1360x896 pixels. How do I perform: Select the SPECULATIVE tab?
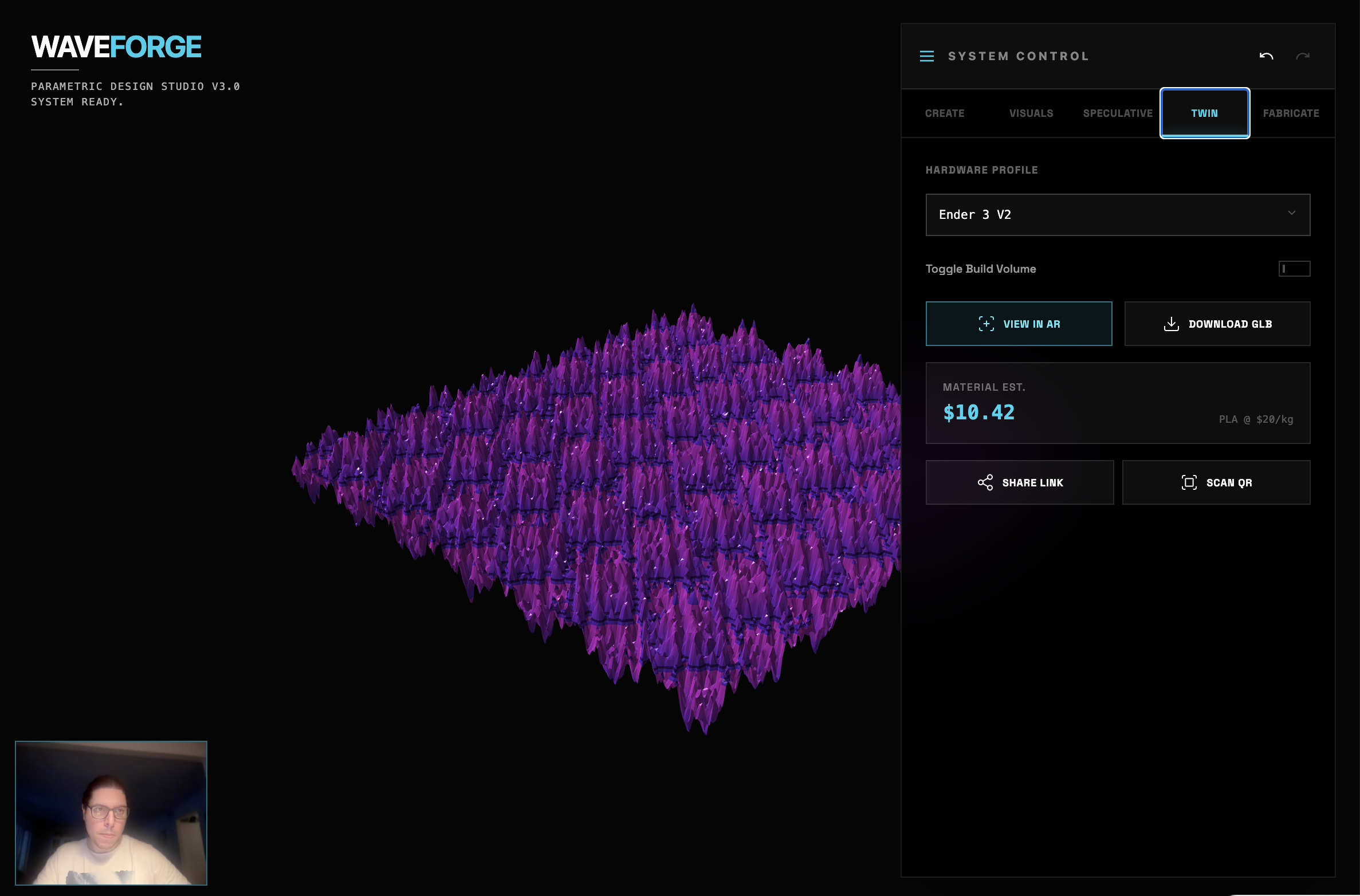1117,113
